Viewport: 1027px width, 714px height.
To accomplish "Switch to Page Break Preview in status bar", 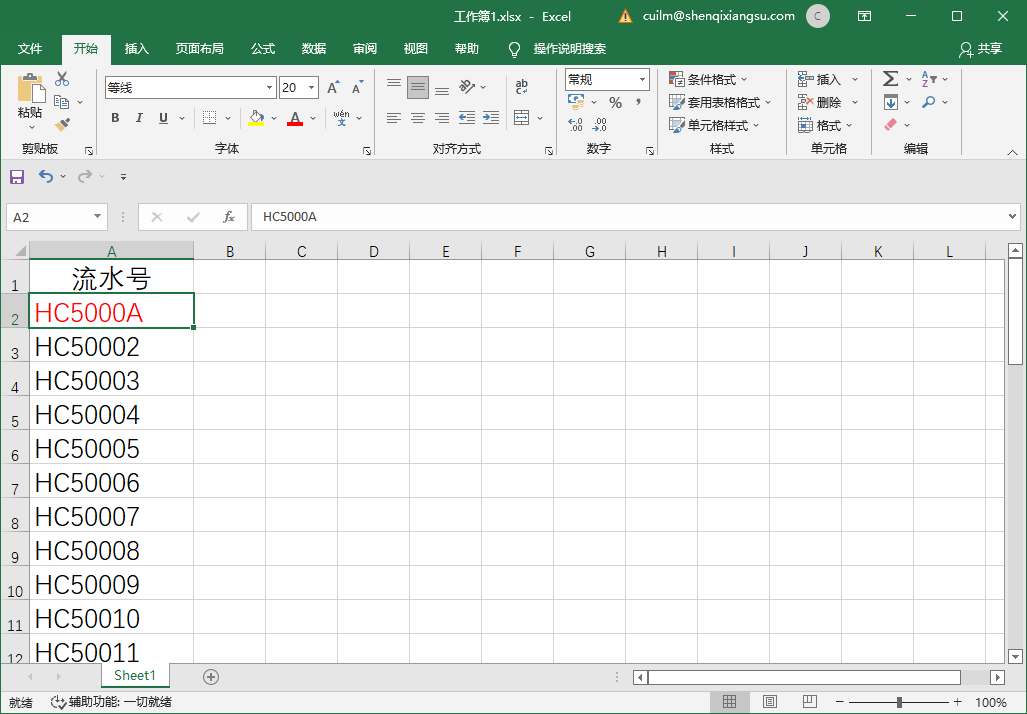I will (810, 702).
